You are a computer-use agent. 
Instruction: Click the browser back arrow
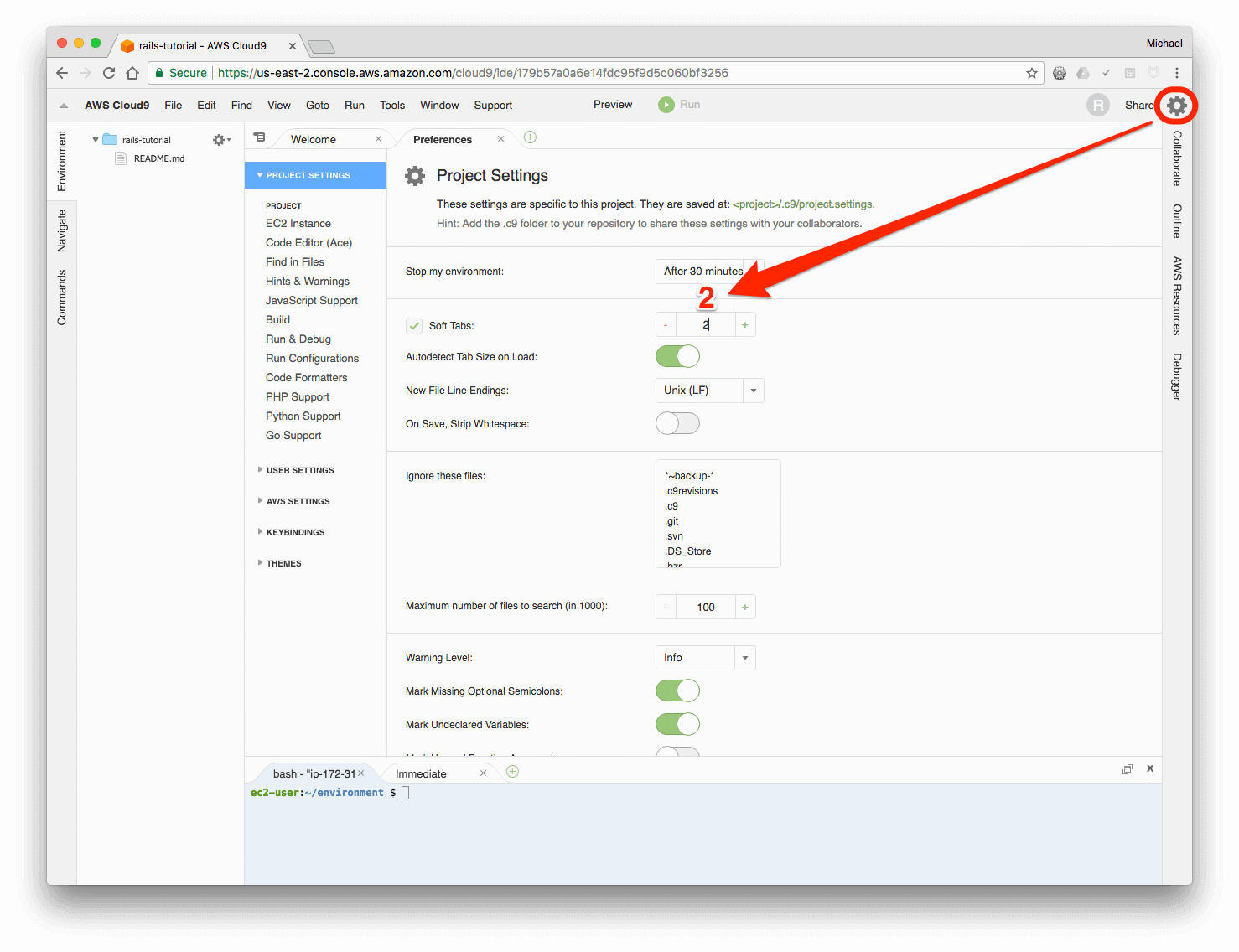pyautogui.click(x=62, y=73)
